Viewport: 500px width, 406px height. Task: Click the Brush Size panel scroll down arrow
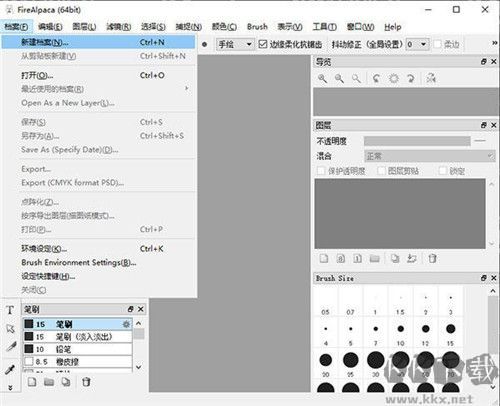coord(493,387)
